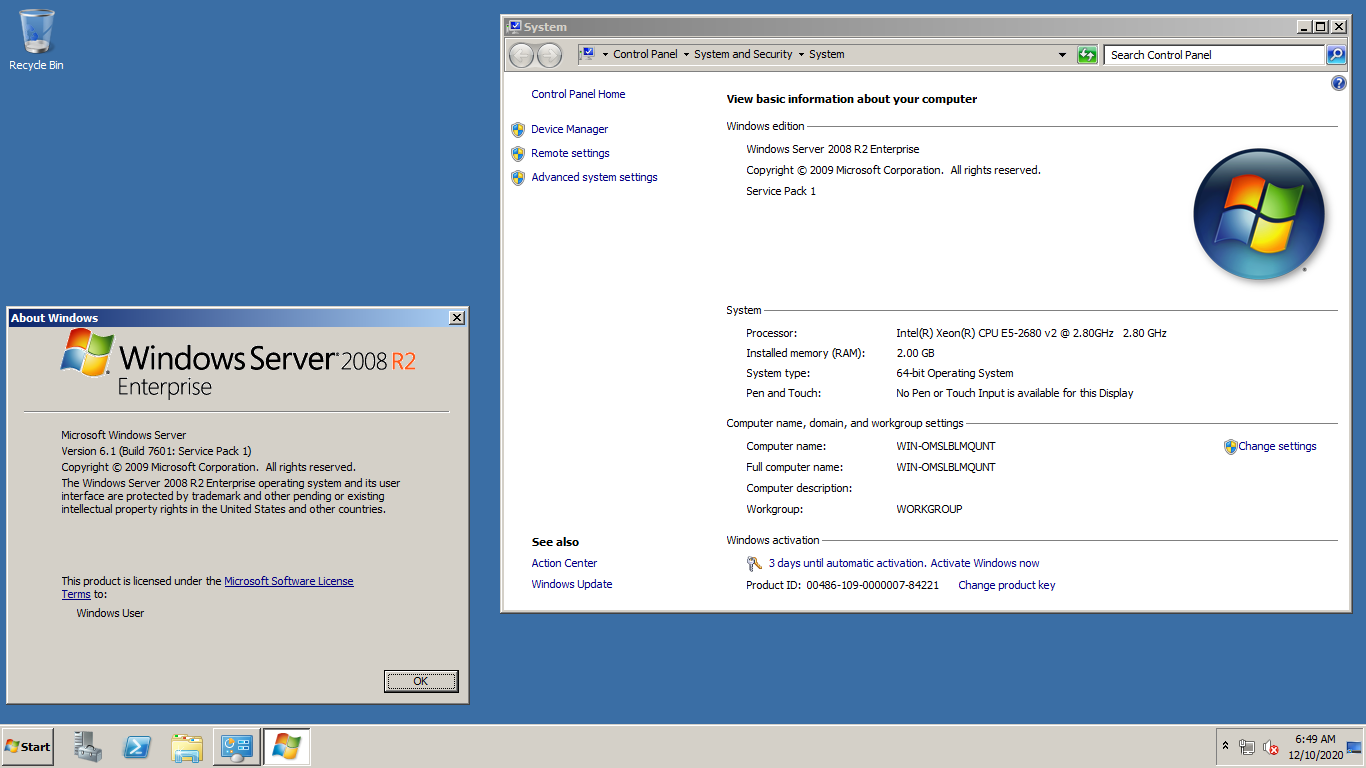Open the Recycle Bin desktop icon
This screenshot has height=768, width=1366.
(x=36, y=40)
